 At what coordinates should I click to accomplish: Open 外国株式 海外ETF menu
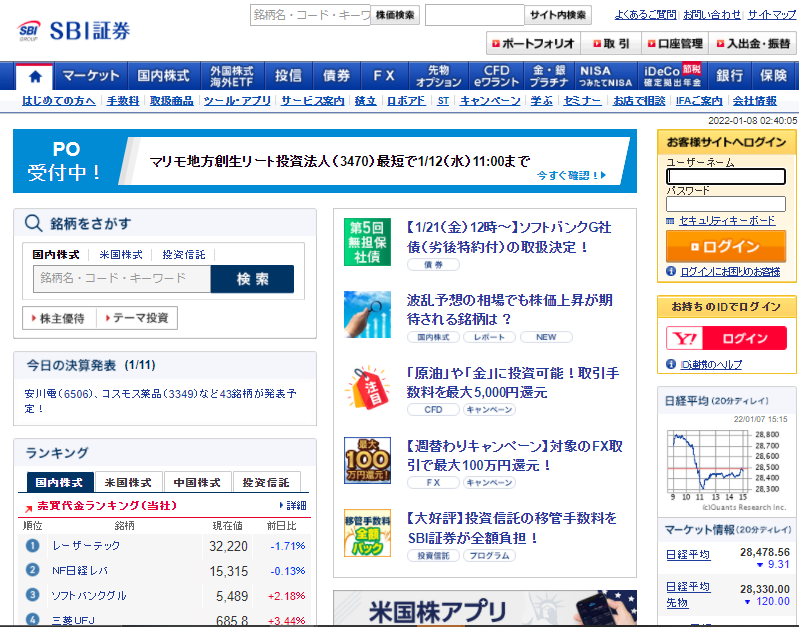coord(232,76)
